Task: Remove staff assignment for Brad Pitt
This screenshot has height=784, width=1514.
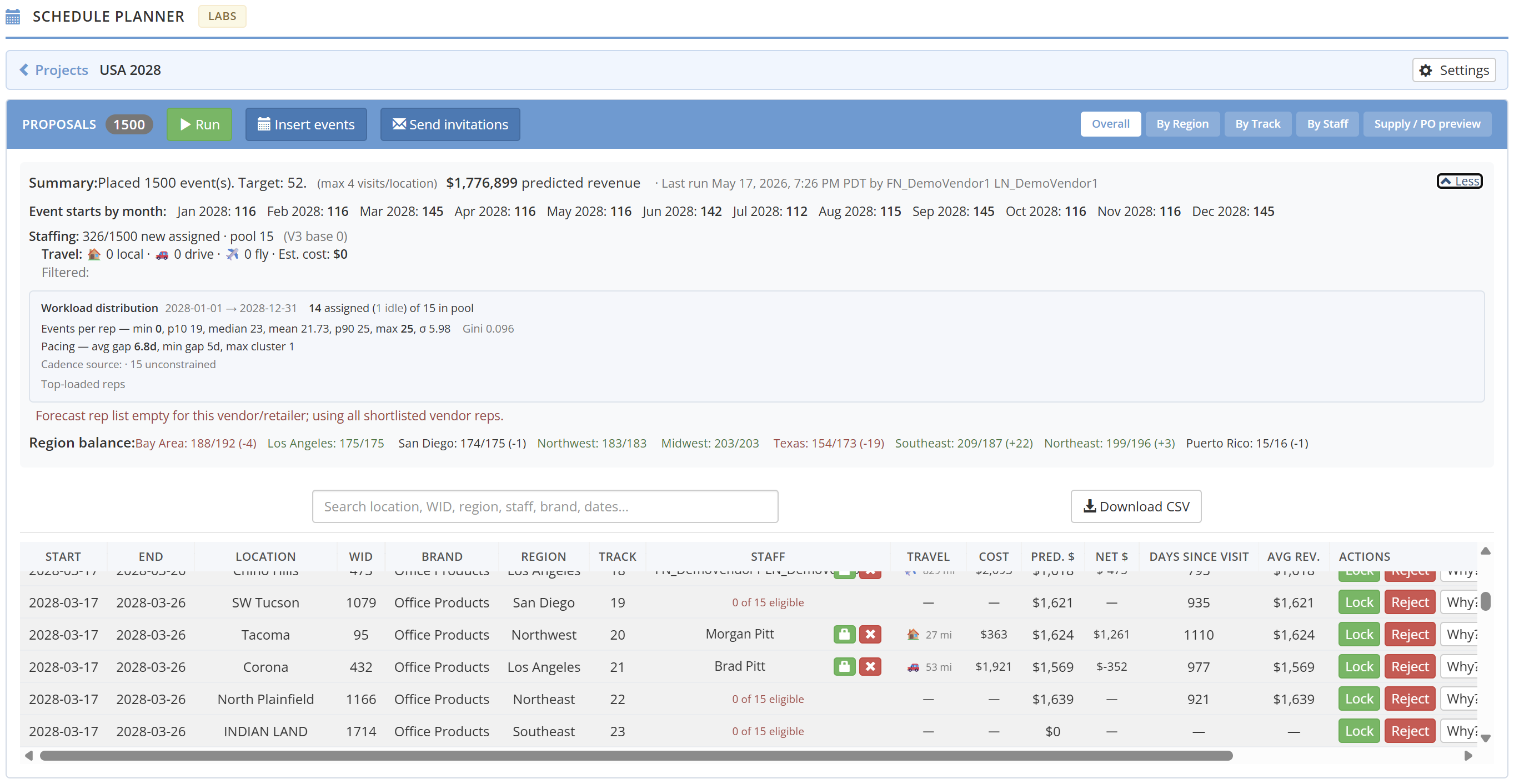Action: [x=870, y=666]
